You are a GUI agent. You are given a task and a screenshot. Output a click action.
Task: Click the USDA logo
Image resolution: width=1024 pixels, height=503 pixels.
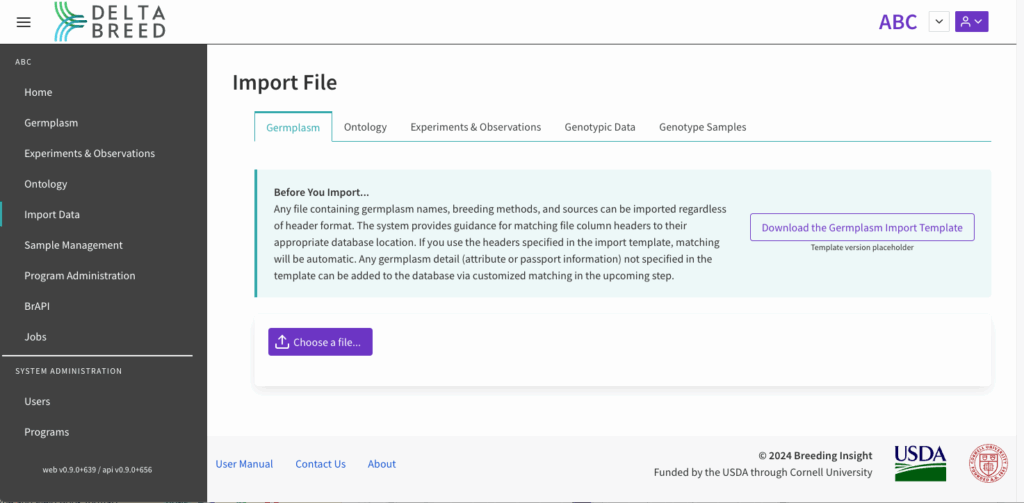(919, 463)
